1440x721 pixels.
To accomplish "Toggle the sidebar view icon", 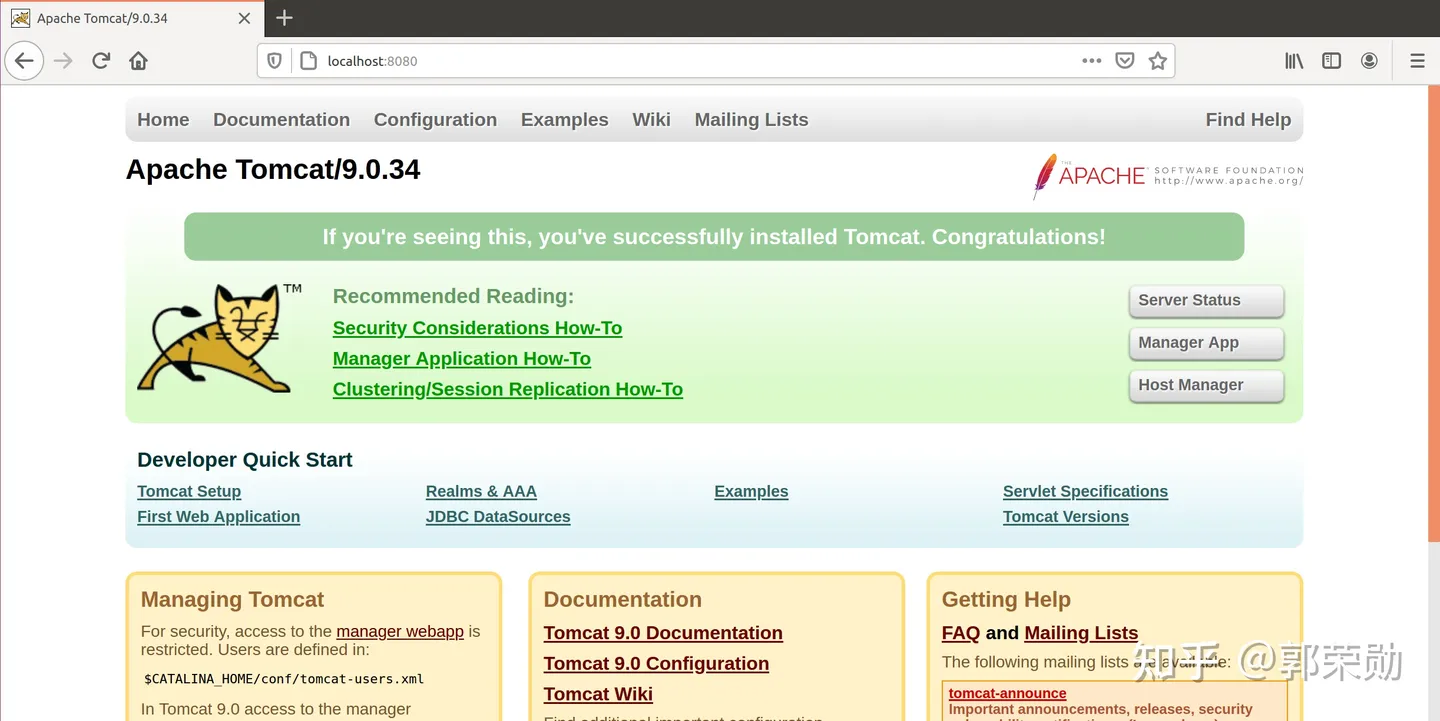I will point(1331,61).
